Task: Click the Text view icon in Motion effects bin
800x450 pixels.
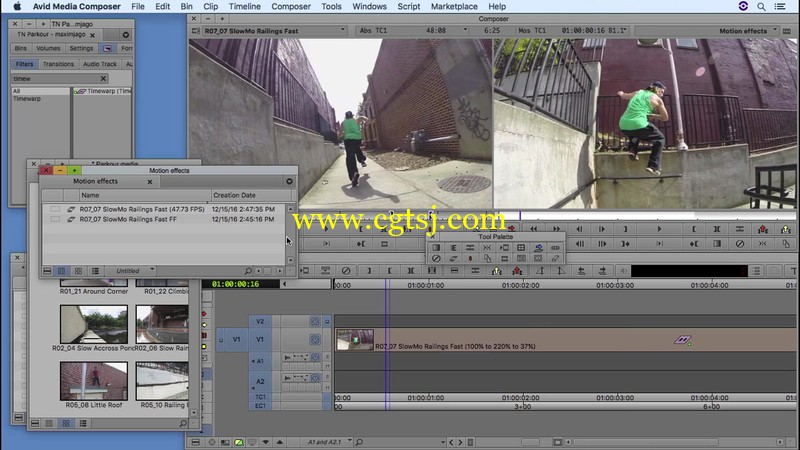Action: (61, 271)
